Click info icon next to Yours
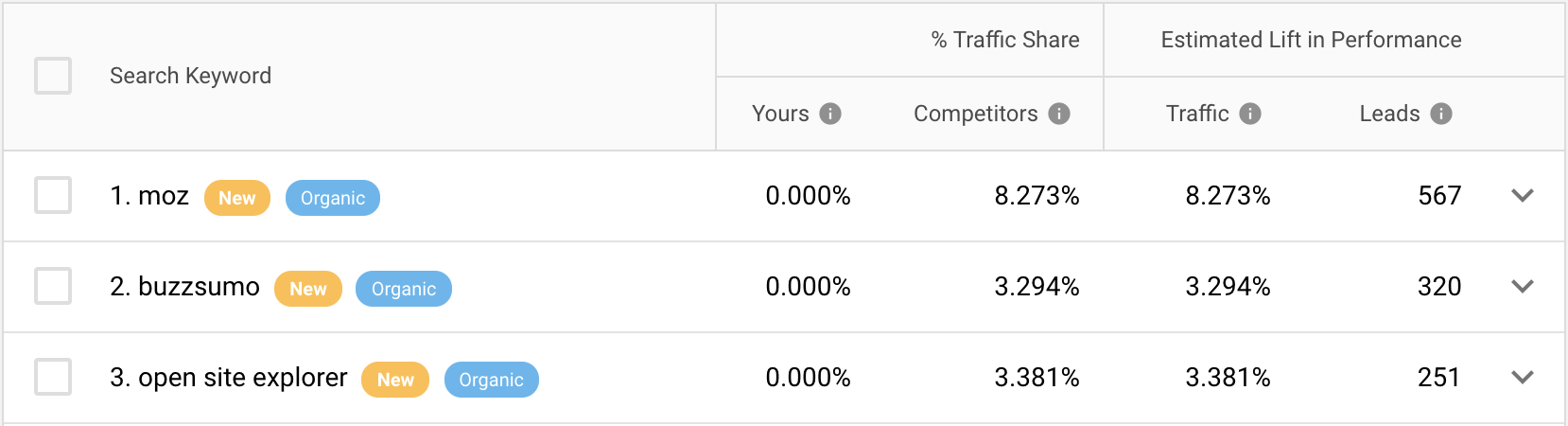1568x426 pixels. coord(830,114)
